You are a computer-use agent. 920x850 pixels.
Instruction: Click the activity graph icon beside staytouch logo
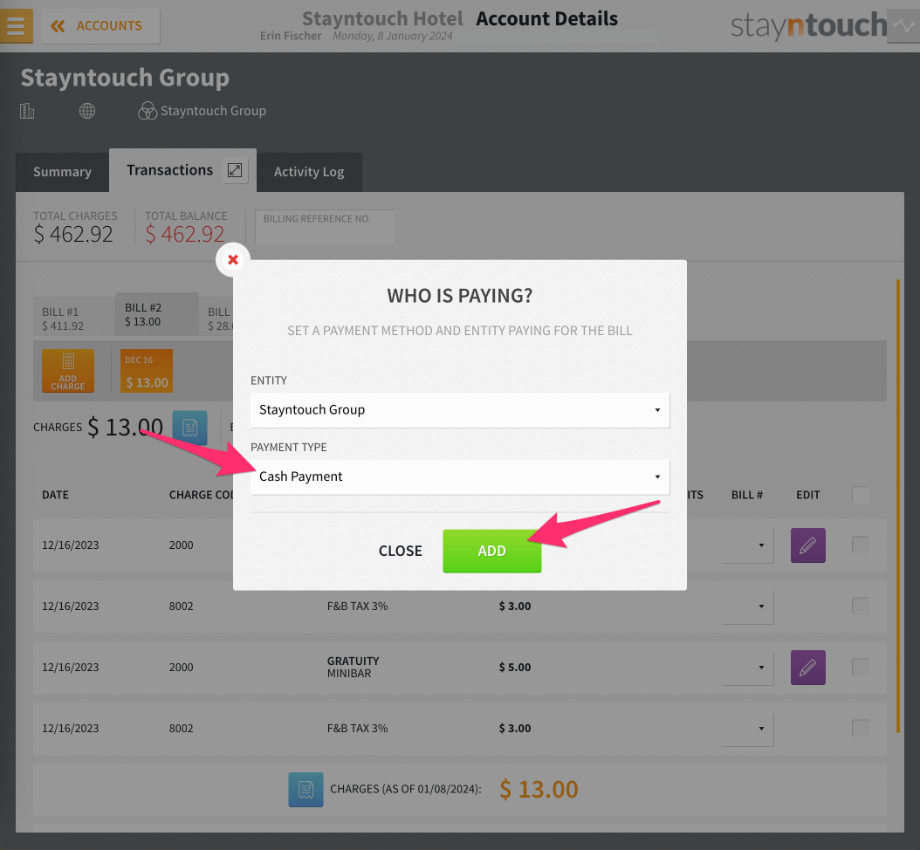click(904, 26)
